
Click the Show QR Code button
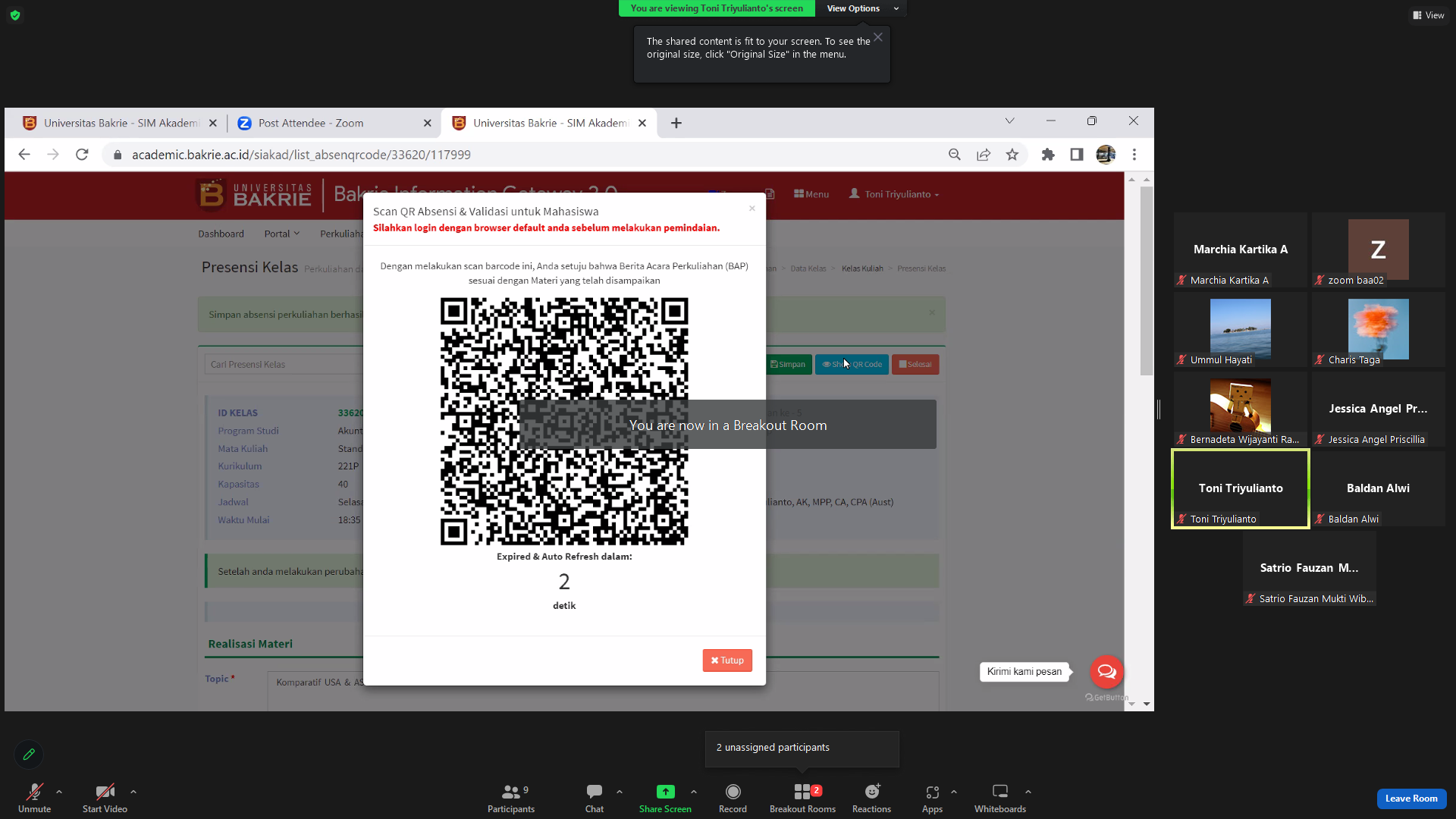(x=852, y=365)
